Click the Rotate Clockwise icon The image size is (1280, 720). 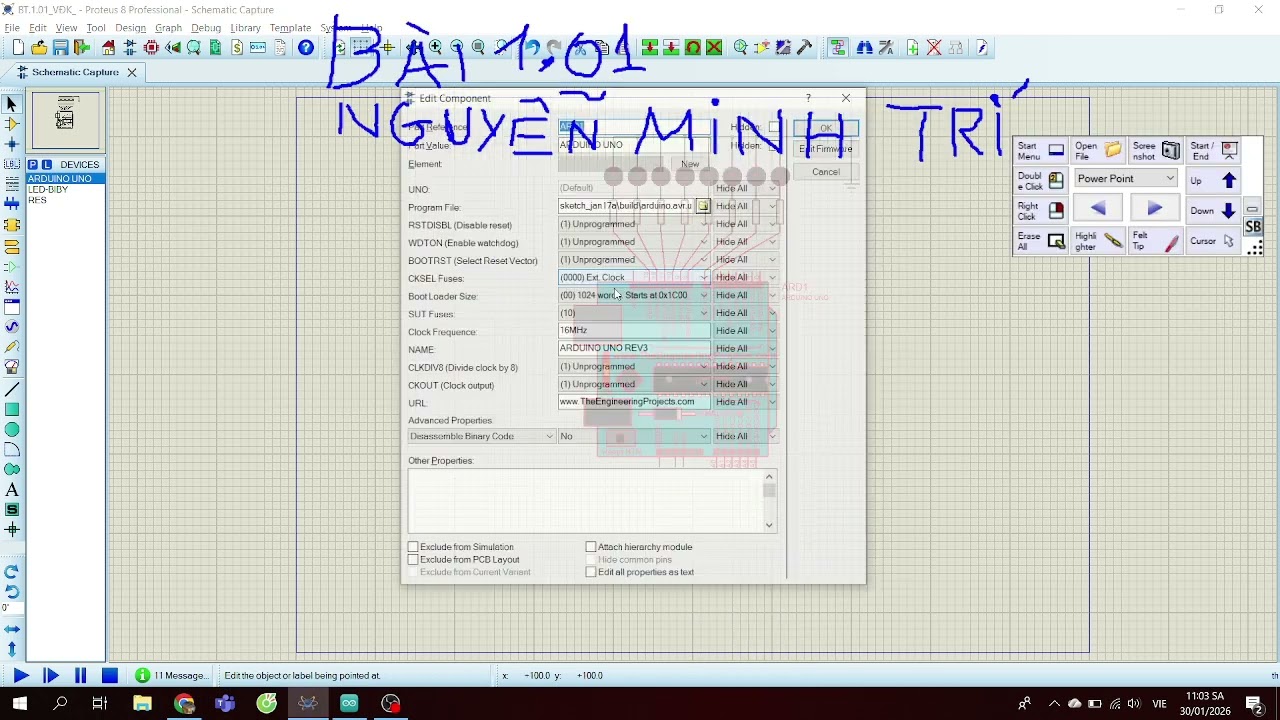[x=12, y=572]
